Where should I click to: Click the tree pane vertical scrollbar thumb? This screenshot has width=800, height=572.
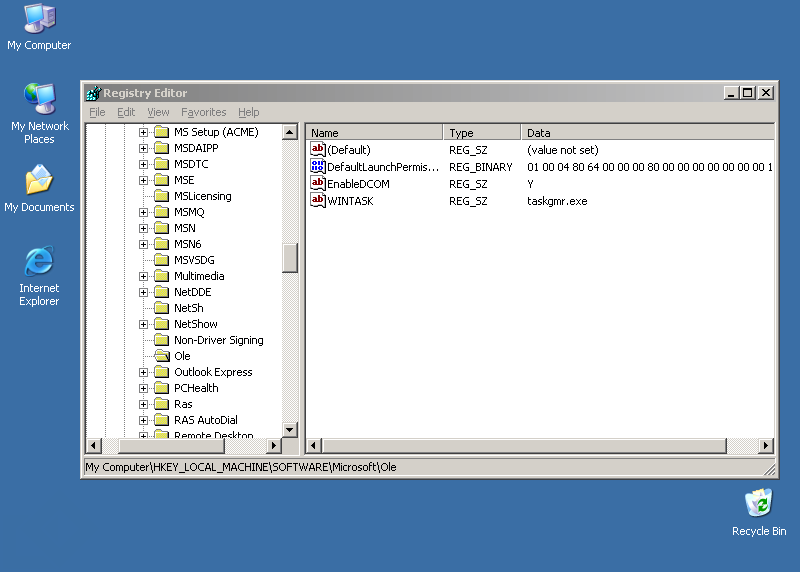click(289, 258)
